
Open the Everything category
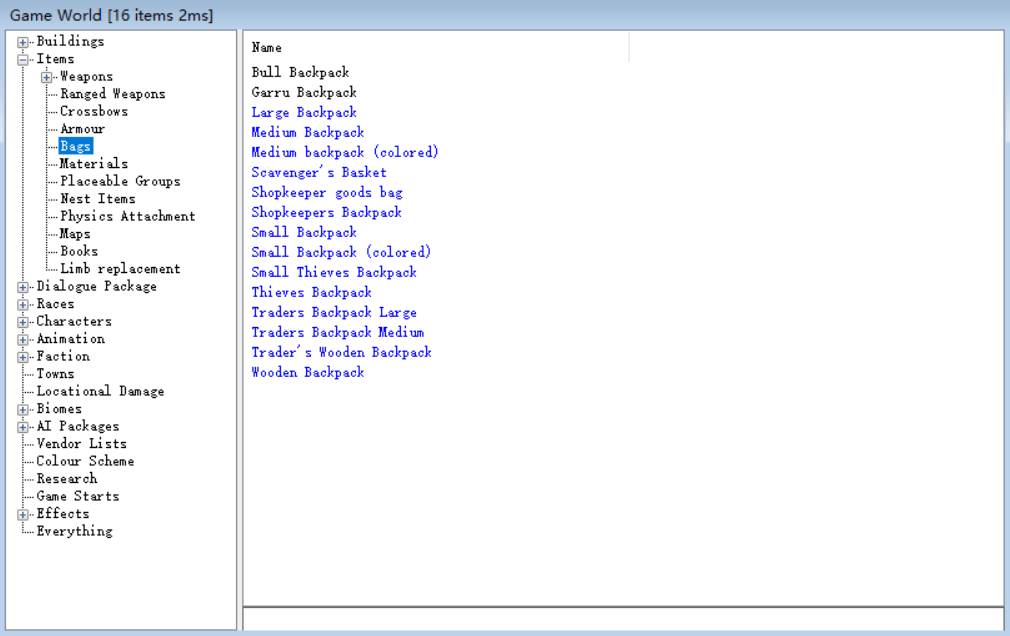tap(74, 531)
